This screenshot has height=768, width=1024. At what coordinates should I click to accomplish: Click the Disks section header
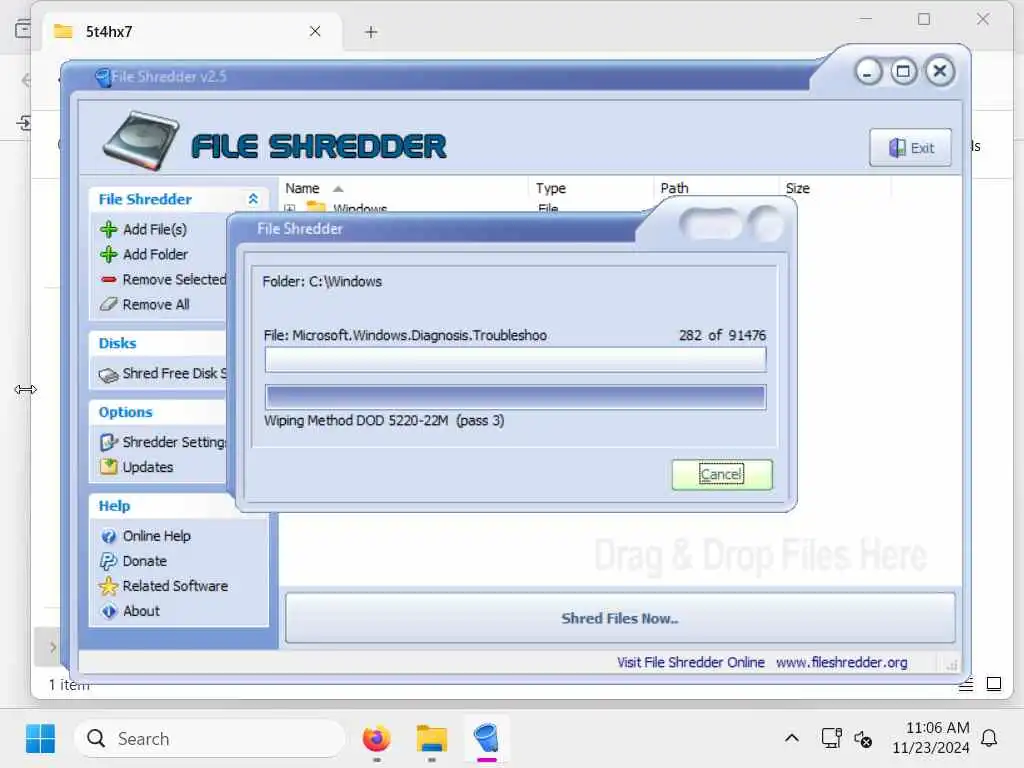tap(118, 344)
